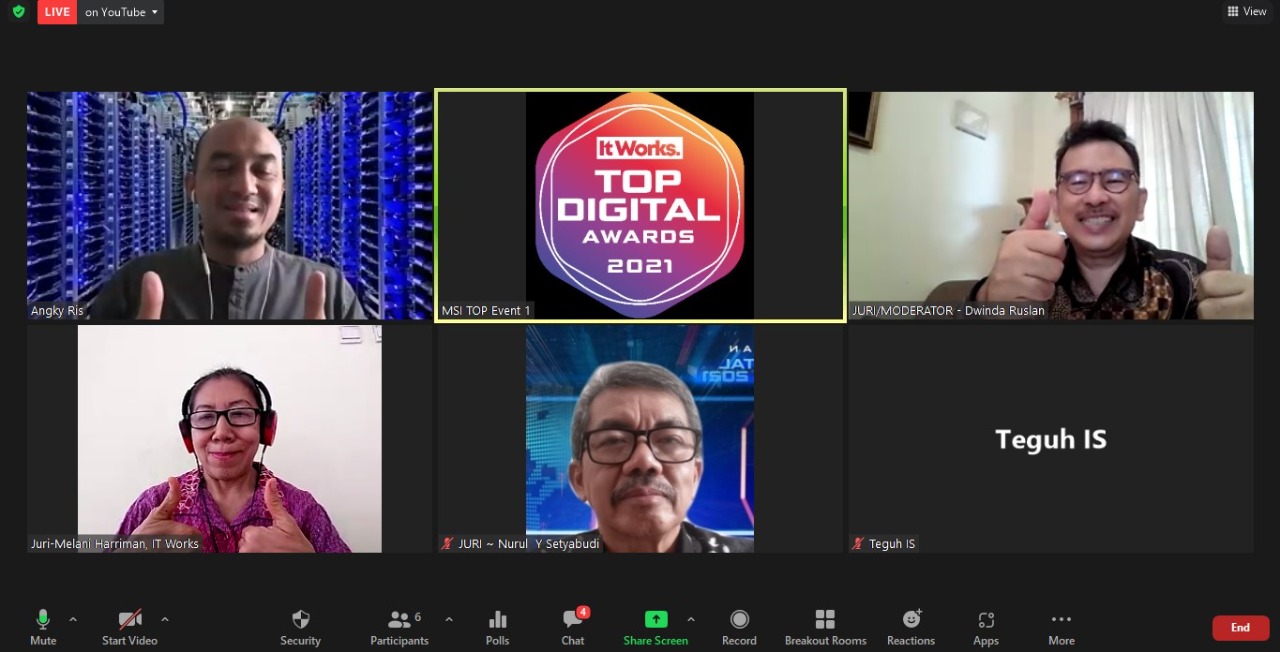Expand video options arrow beside Start Video
Screen dimensions: 1280x652
coord(165,619)
